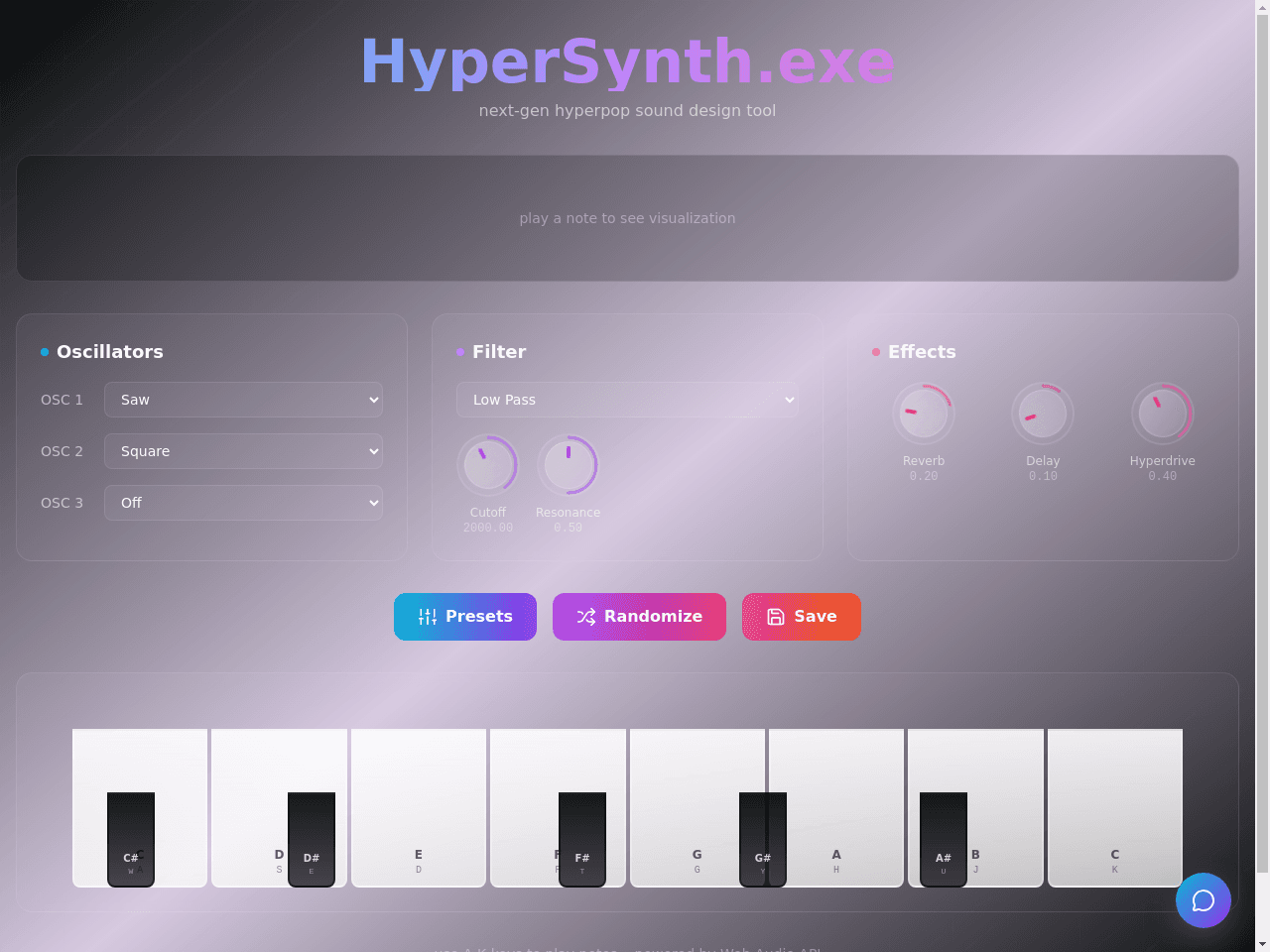Click the Hyperdrive value 0.40
Screen dimensions: 1270x952
point(1163,476)
